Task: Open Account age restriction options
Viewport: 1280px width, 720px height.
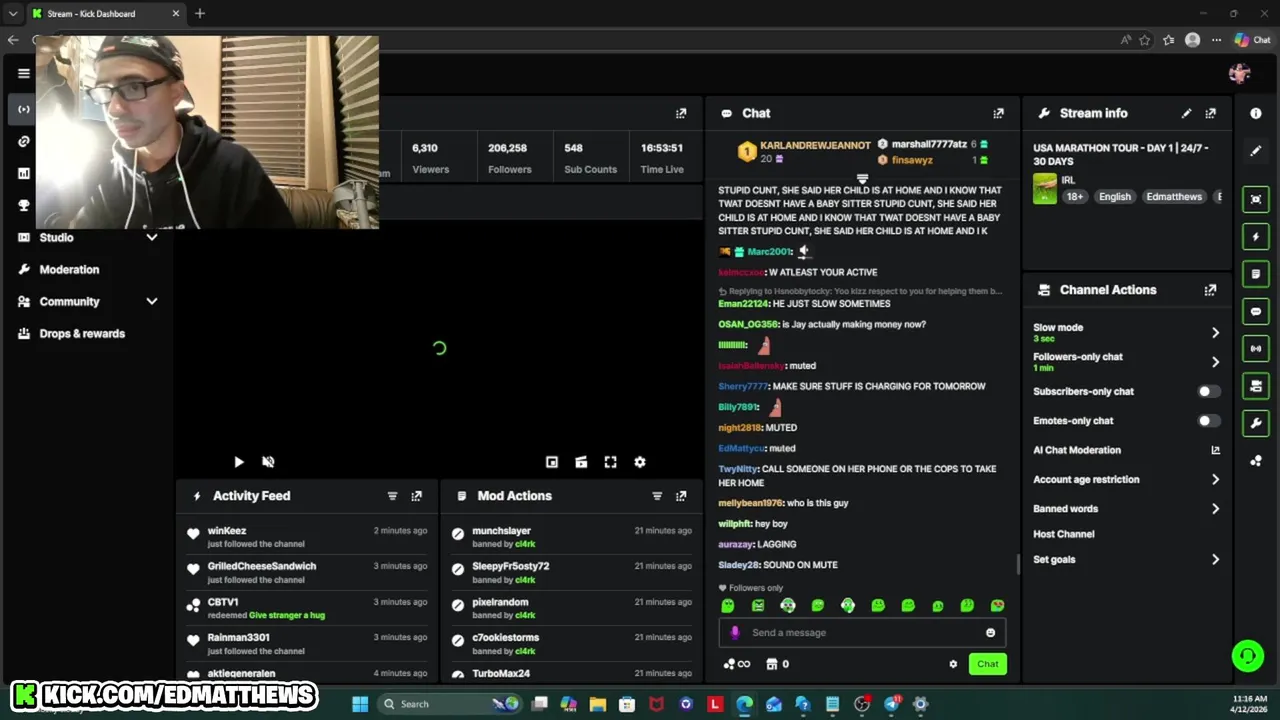Action: (1215, 480)
